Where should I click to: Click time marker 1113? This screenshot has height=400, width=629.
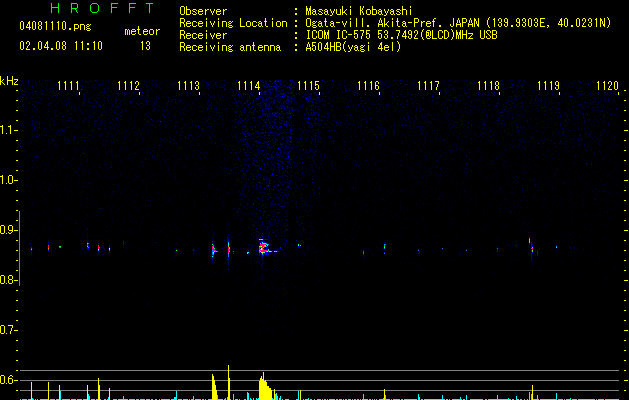189,86
